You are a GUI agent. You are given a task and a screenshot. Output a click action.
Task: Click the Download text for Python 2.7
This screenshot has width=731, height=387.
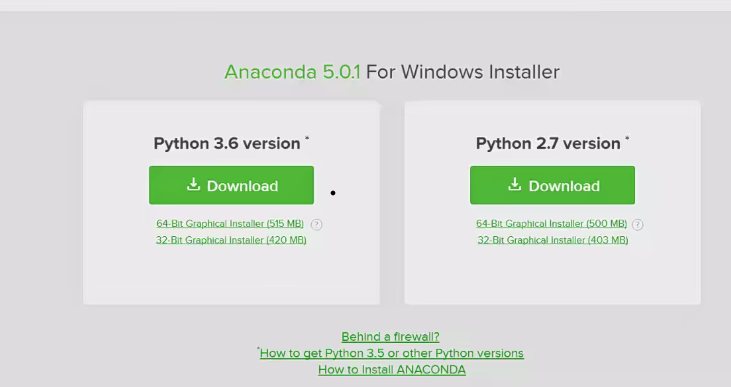coord(564,186)
